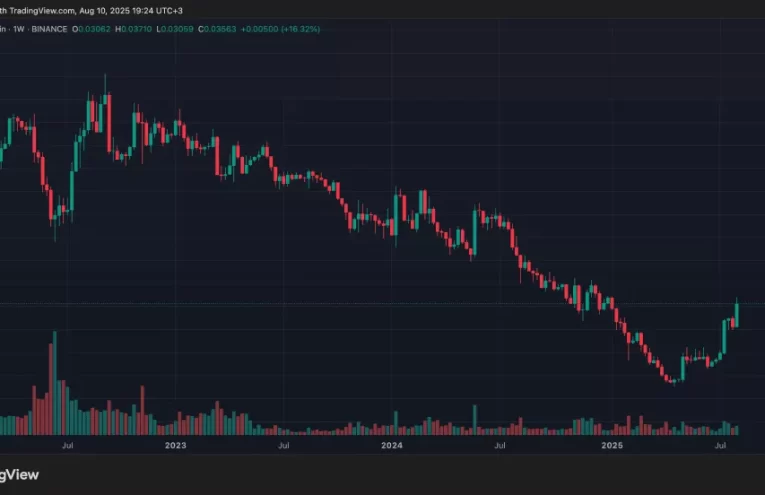The image size is (765, 495).
Task: Click the '2024' time axis label
Action: click(392, 445)
